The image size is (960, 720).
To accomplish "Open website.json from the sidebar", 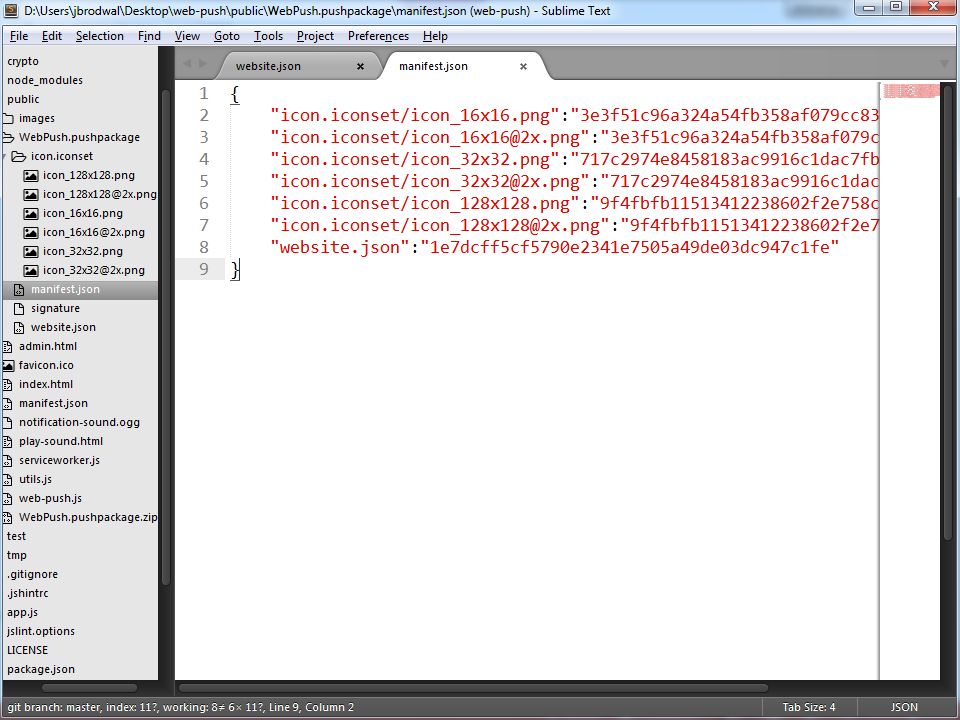I will pos(63,327).
